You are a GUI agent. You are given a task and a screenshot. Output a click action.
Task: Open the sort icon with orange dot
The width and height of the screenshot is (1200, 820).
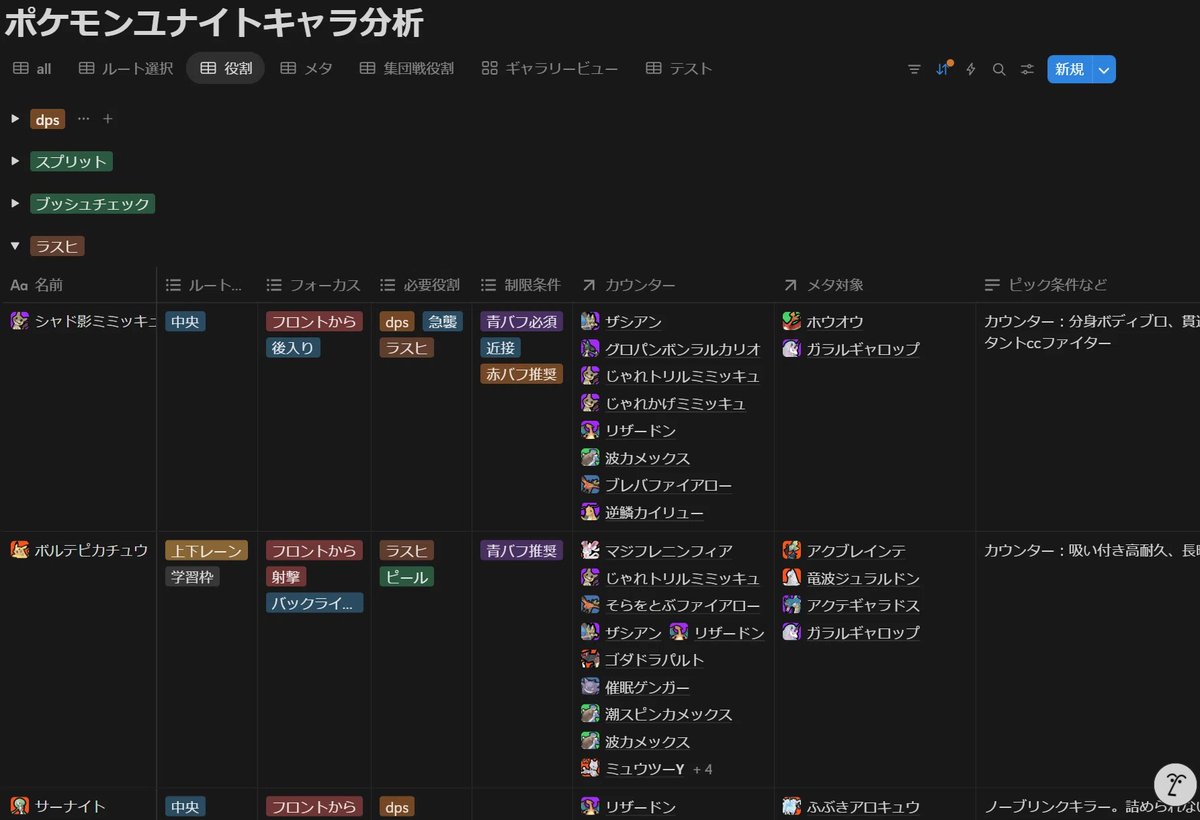coord(942,69)
